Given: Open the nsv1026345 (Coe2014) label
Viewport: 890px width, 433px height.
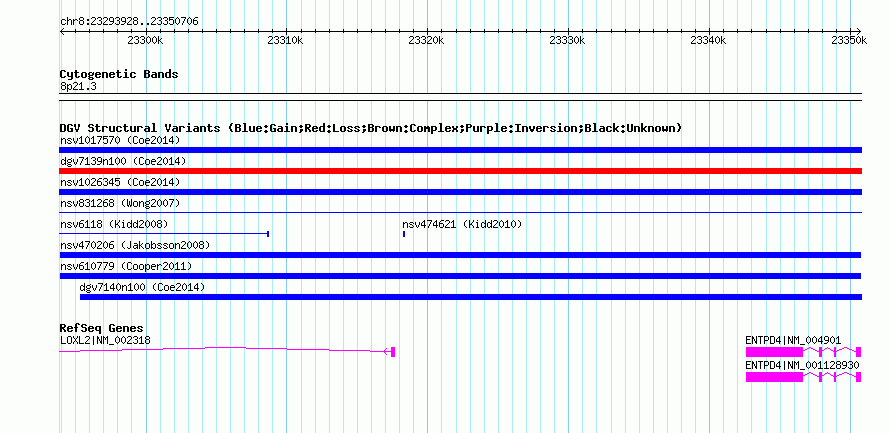Looking at the screenshot, I should [x=120, y=182].
